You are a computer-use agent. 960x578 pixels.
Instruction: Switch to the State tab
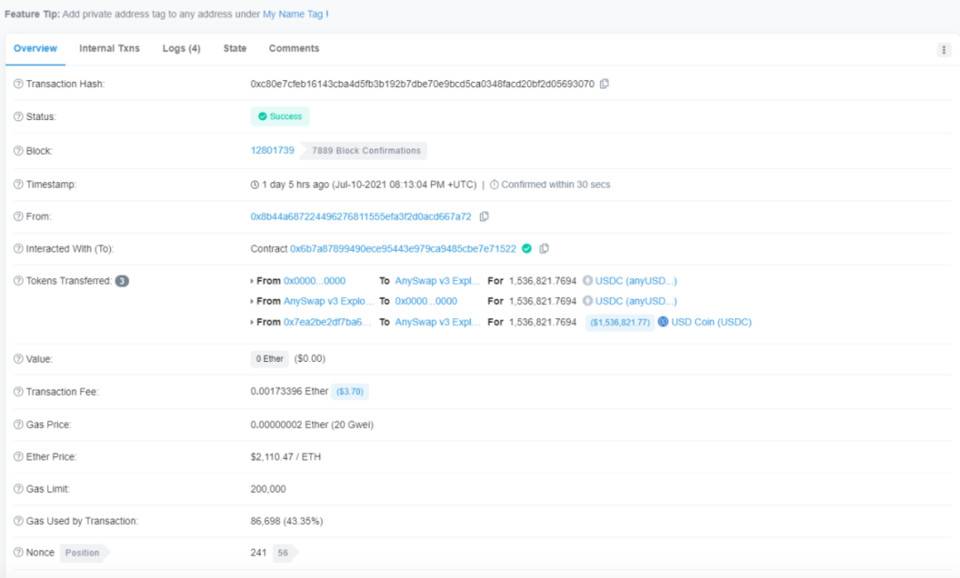(x=235, y=48)
